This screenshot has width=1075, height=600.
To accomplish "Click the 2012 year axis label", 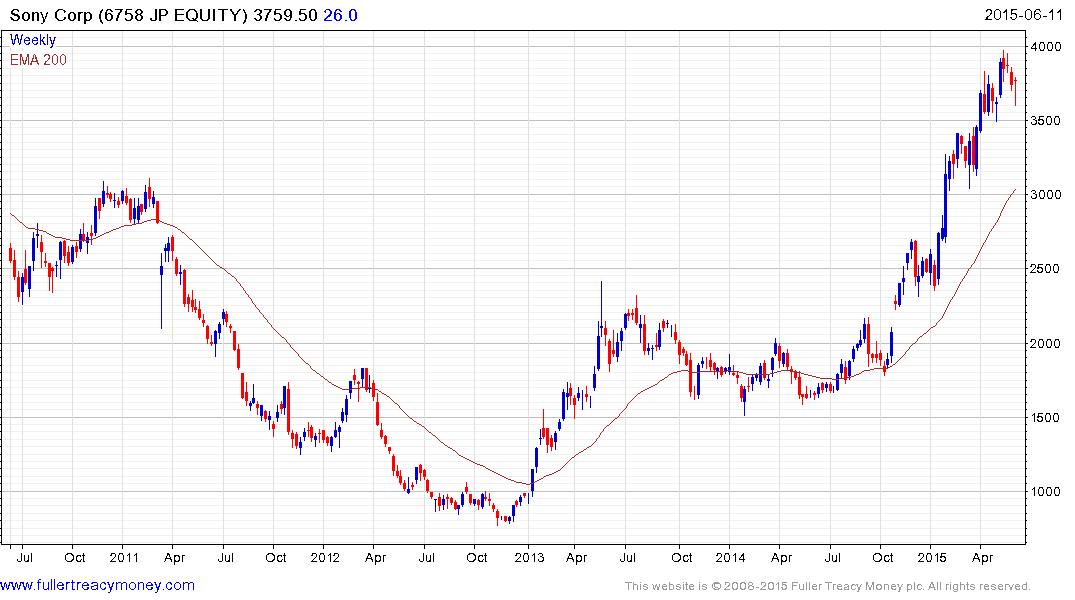I will 325,557.
